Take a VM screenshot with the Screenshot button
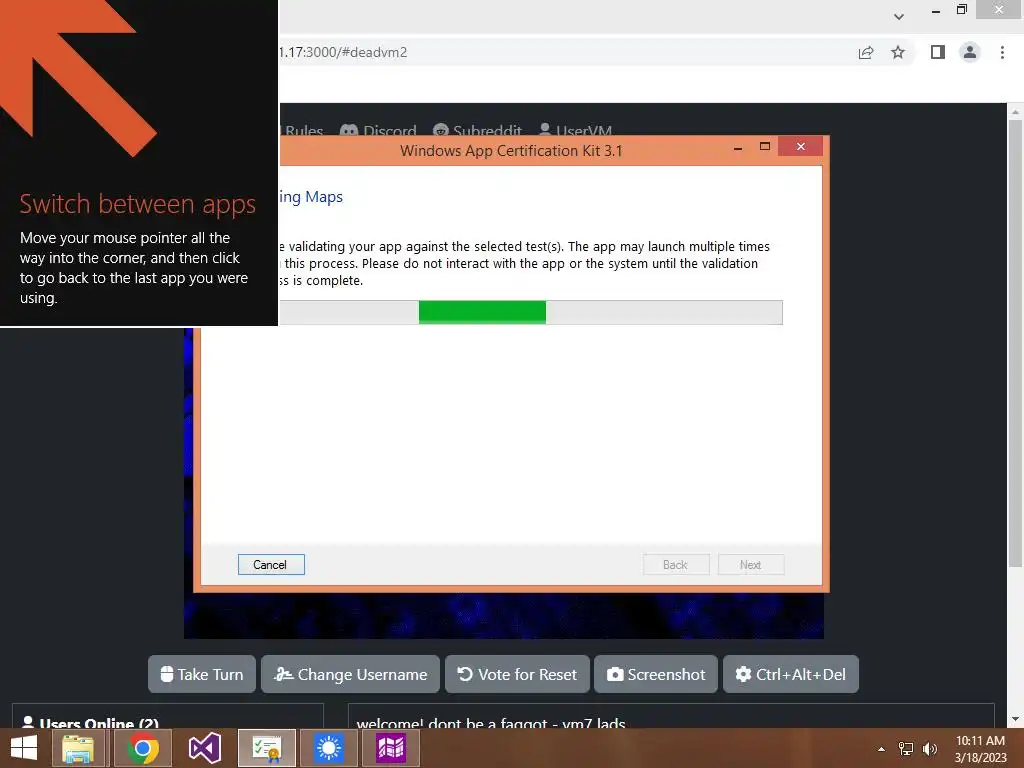This screenshot has height=768, width=1024. click(656, 674)
